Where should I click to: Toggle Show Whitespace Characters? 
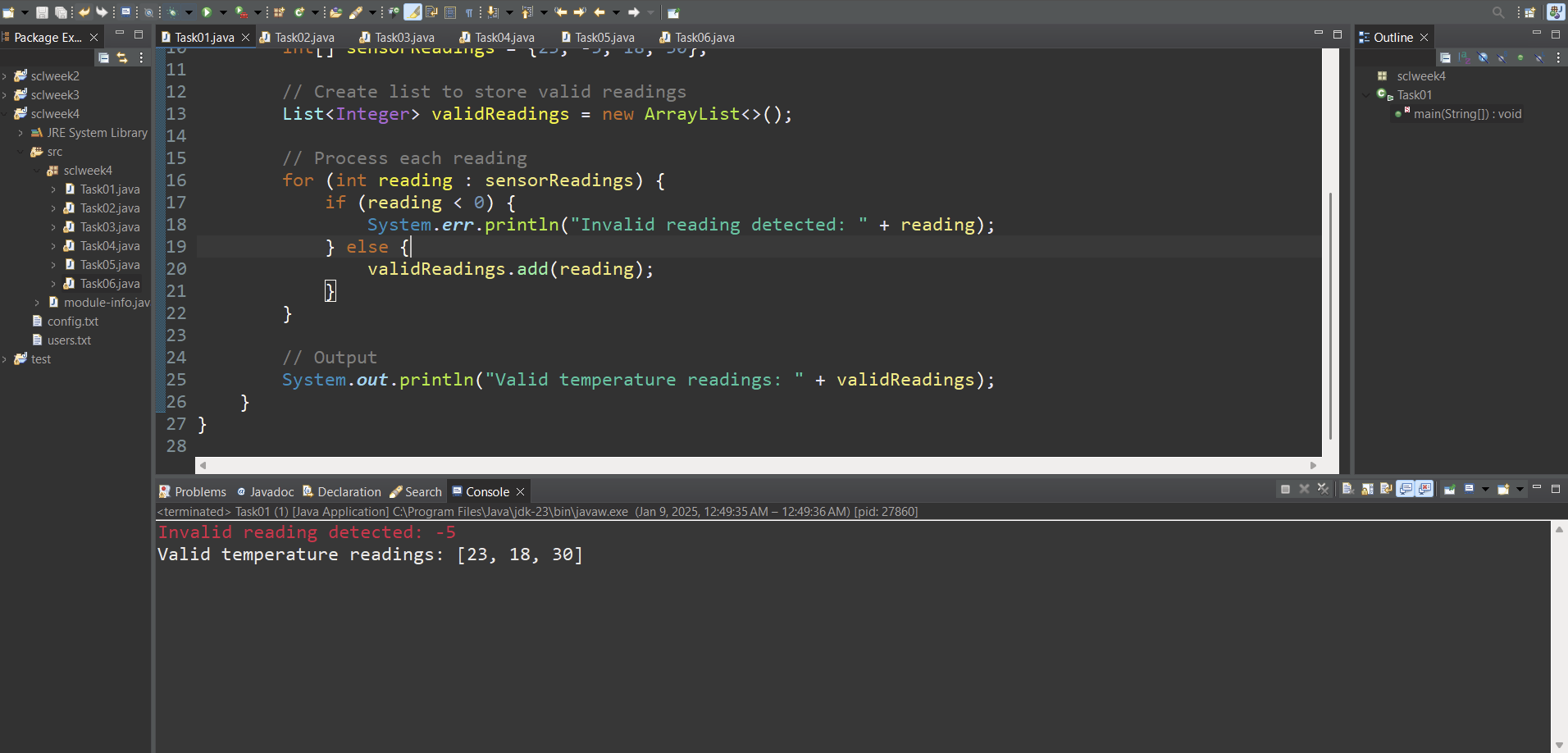[469, 12]
